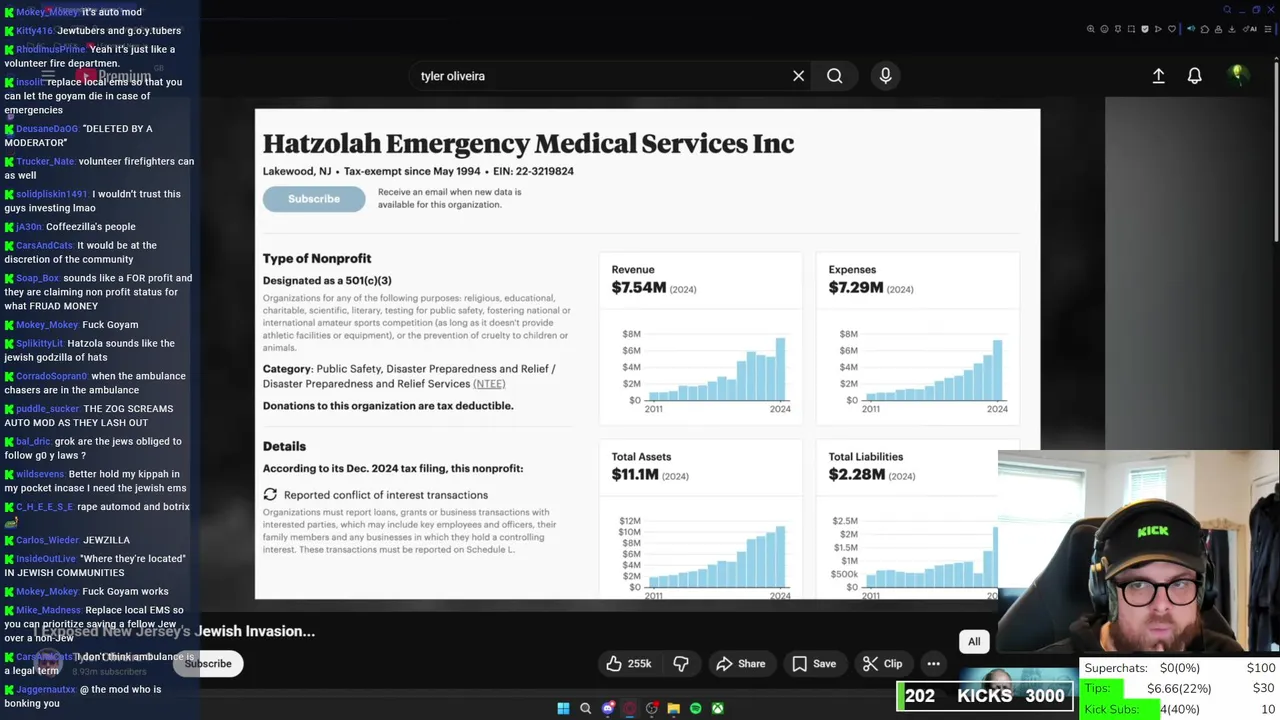Open Discord from the taskbar
The image size is (1280, 720).
coord(608,708)
